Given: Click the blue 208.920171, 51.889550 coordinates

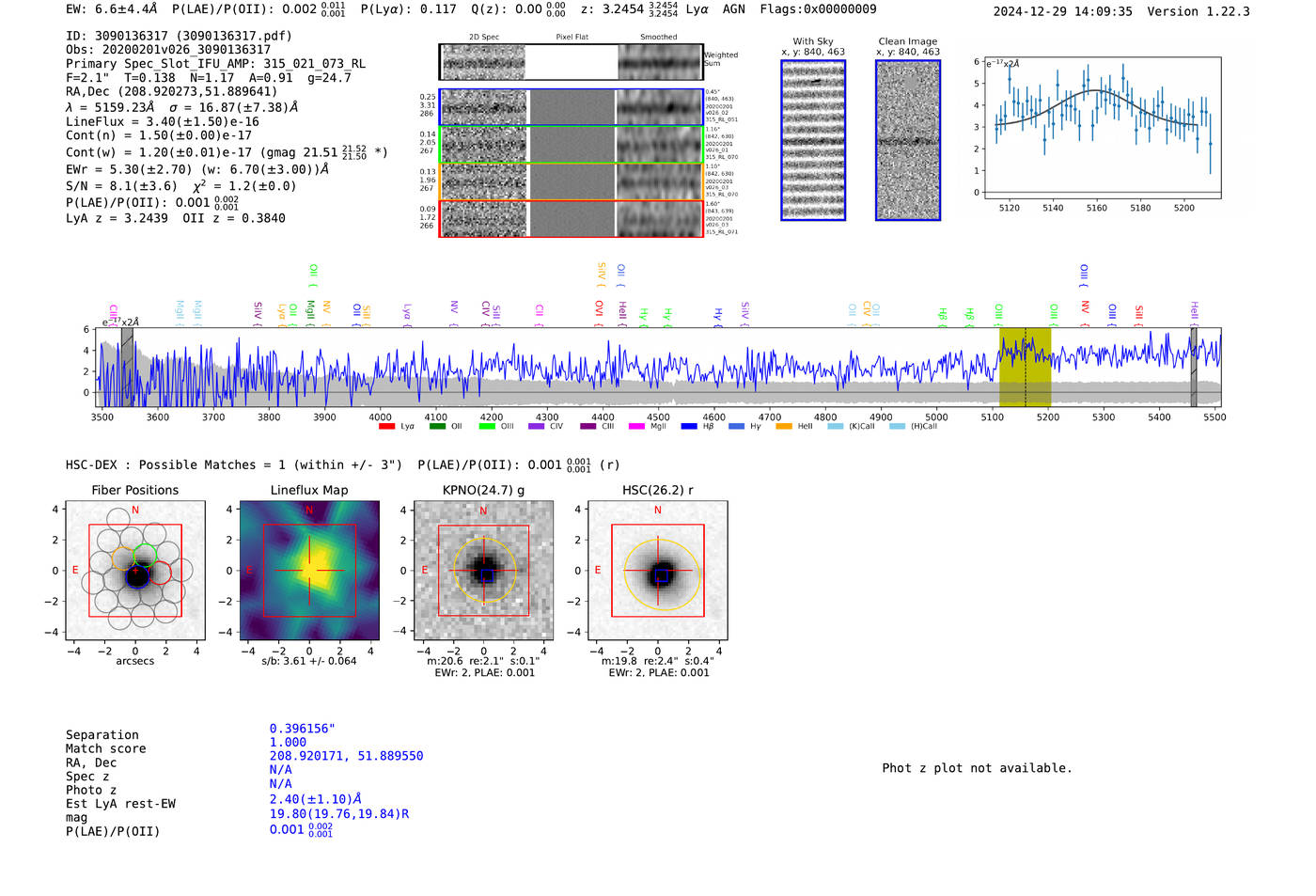Looking at the screenshot, I should [x=346, y=756].
